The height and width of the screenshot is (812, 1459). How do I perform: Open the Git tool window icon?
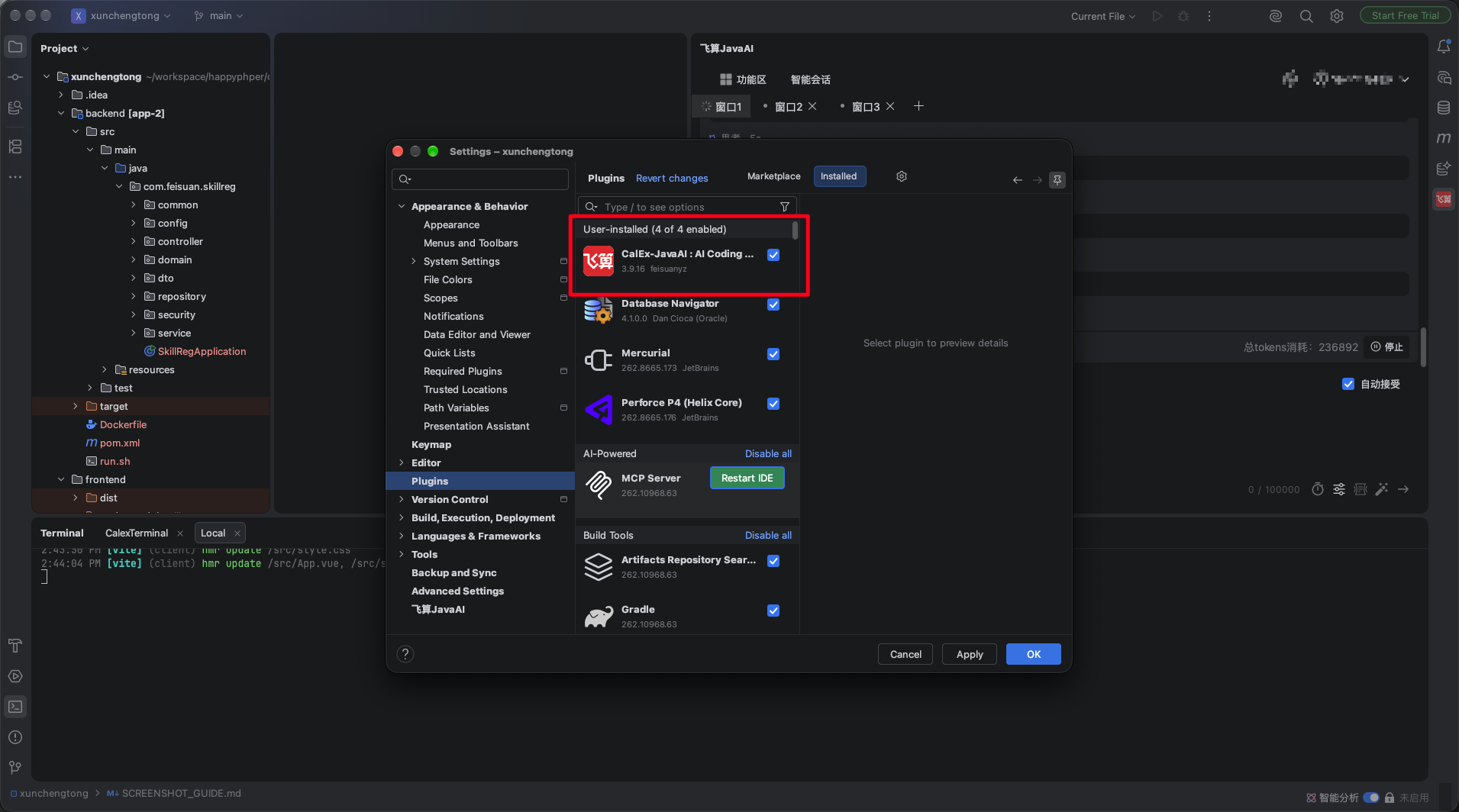[x=15, y=767]
